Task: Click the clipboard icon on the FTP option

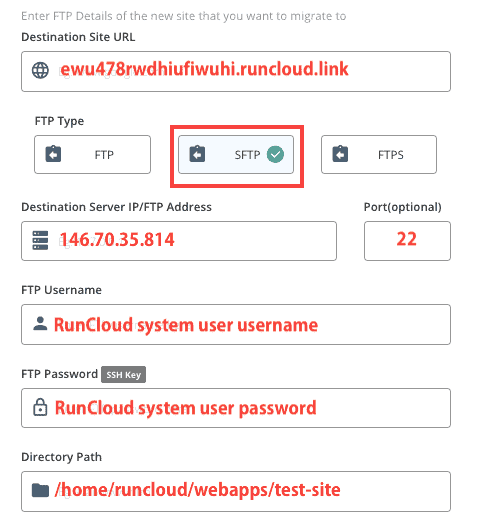Action: (x=53, y=154)
